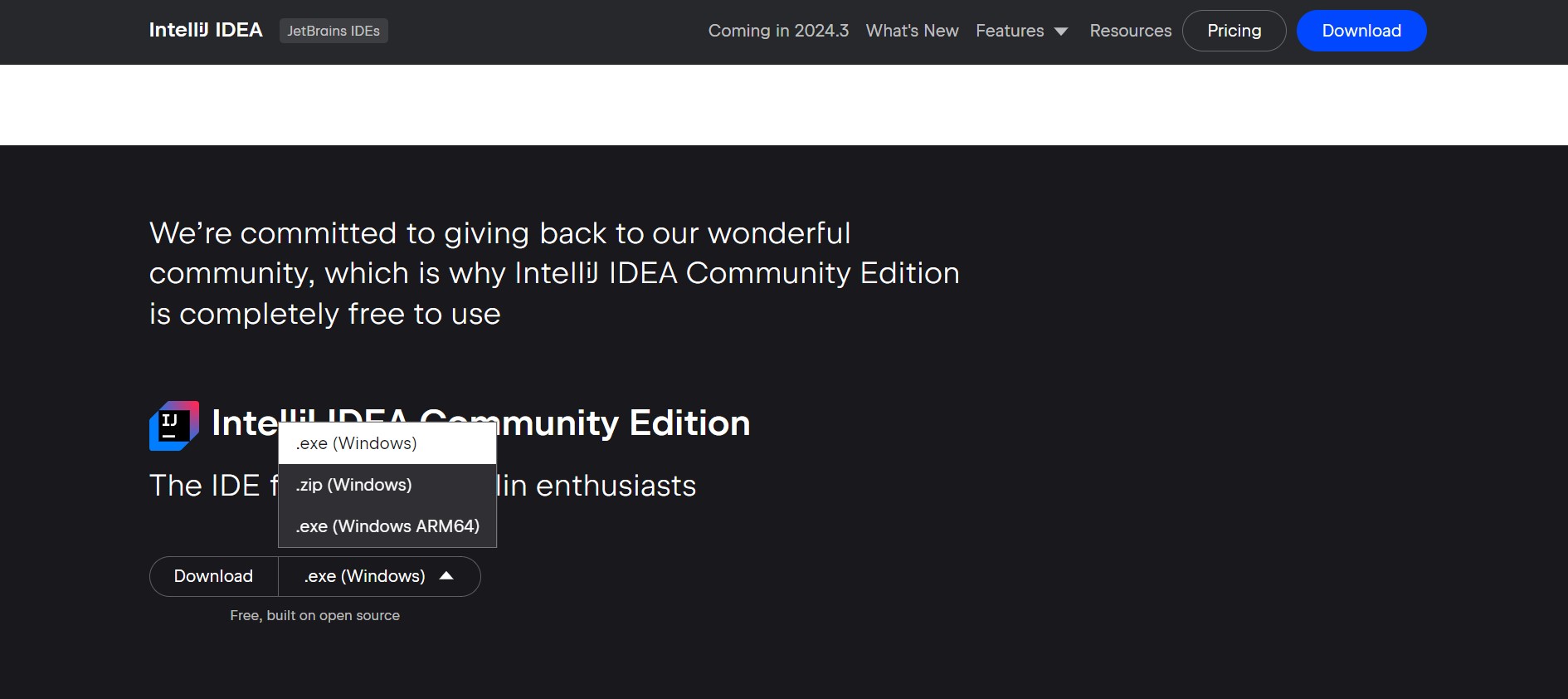
Task: Collapse the .exe (Windows) installer dropdown
Action: coord(379,576)
